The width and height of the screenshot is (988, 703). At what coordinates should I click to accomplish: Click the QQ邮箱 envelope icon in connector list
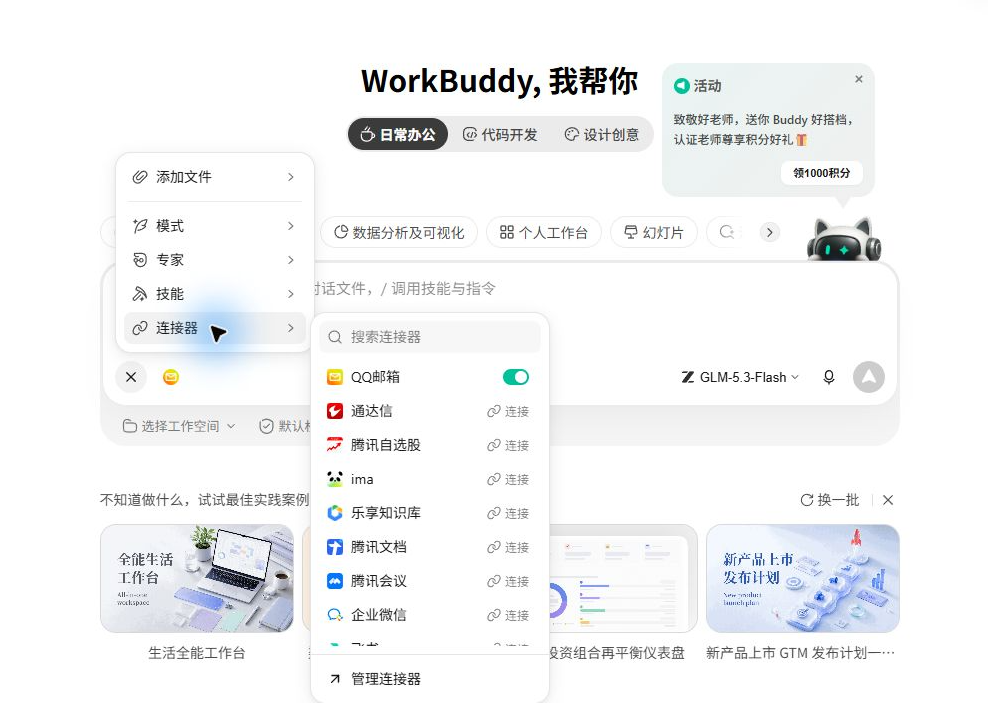335,377
